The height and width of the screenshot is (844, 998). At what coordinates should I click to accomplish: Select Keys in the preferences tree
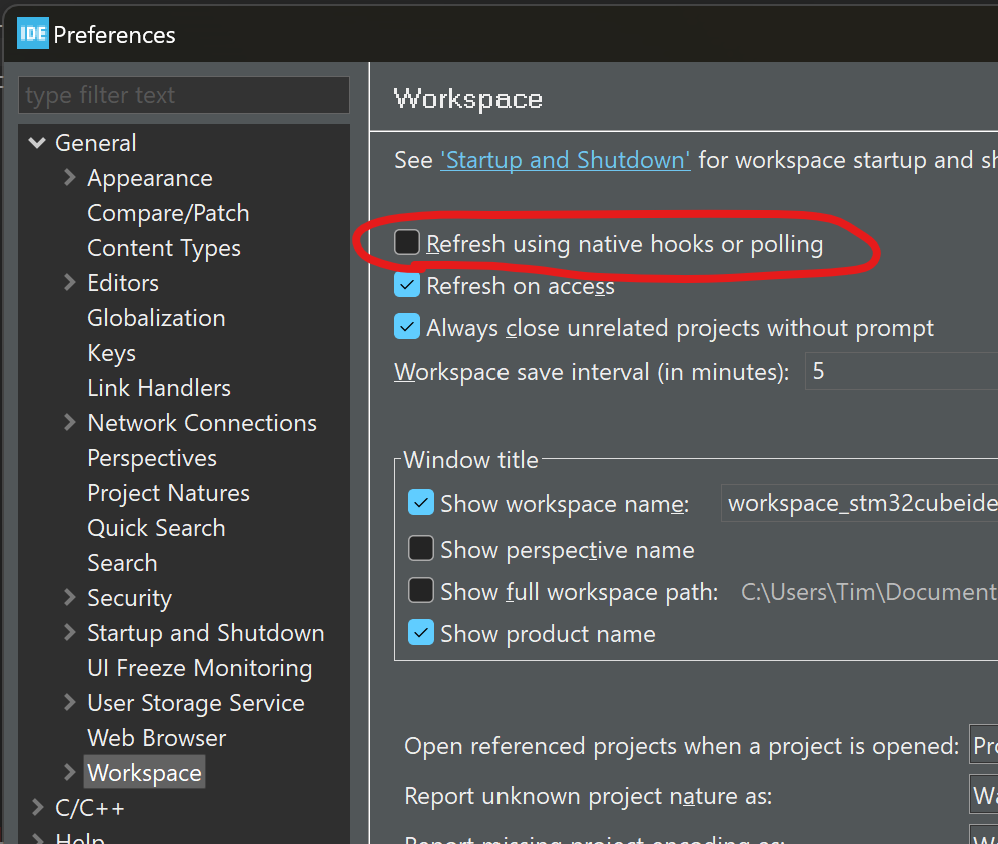click(111, 353)
